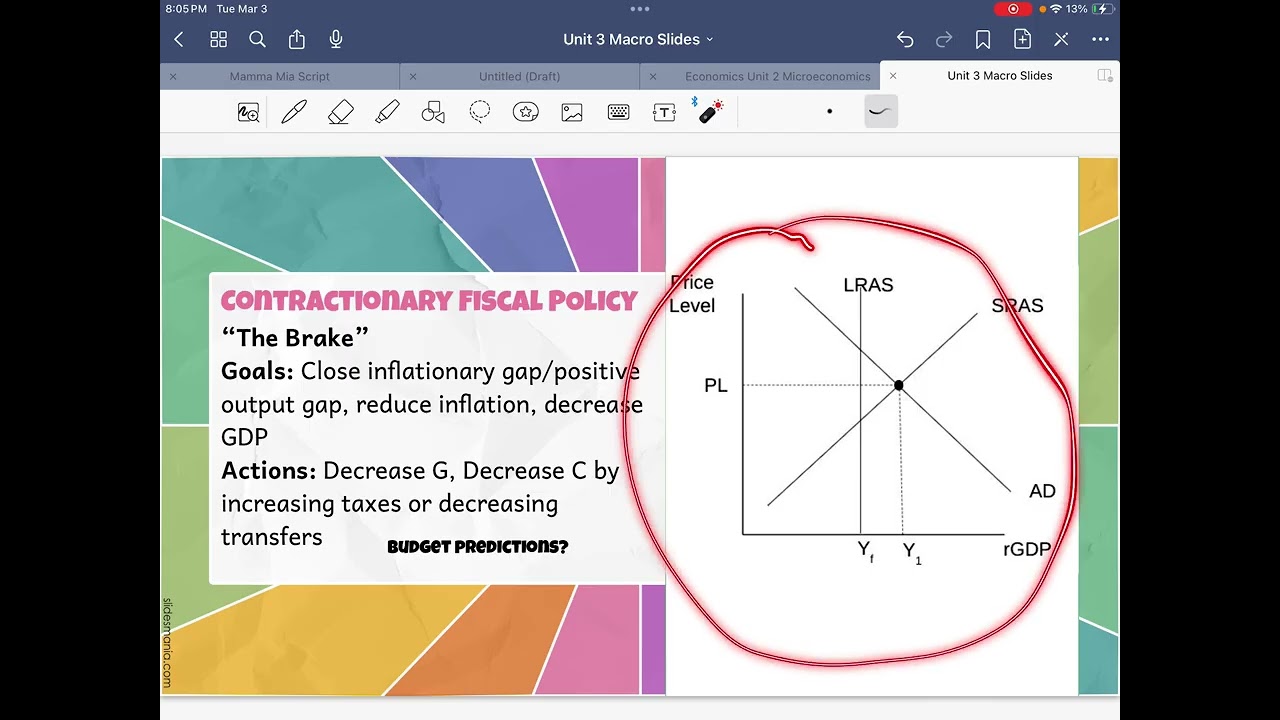Close the Unit 3 Macro Slides tab
The image size is (1280, 720).
pos(893,76)
